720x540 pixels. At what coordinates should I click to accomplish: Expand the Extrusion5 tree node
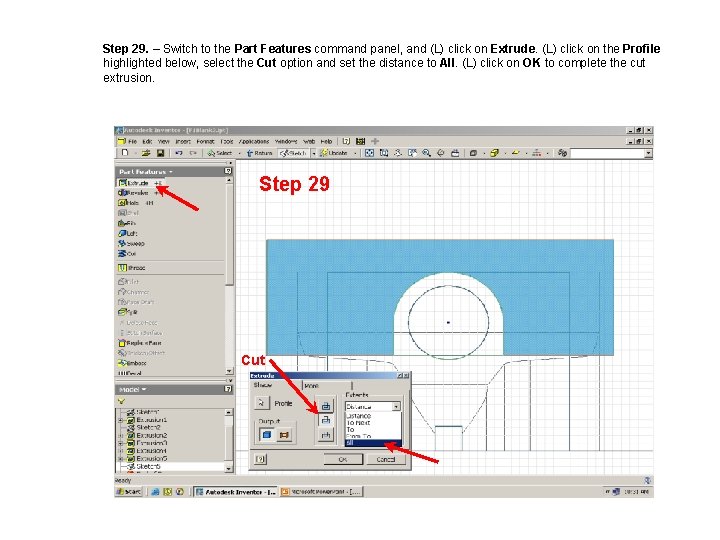(x=121, y=459)
